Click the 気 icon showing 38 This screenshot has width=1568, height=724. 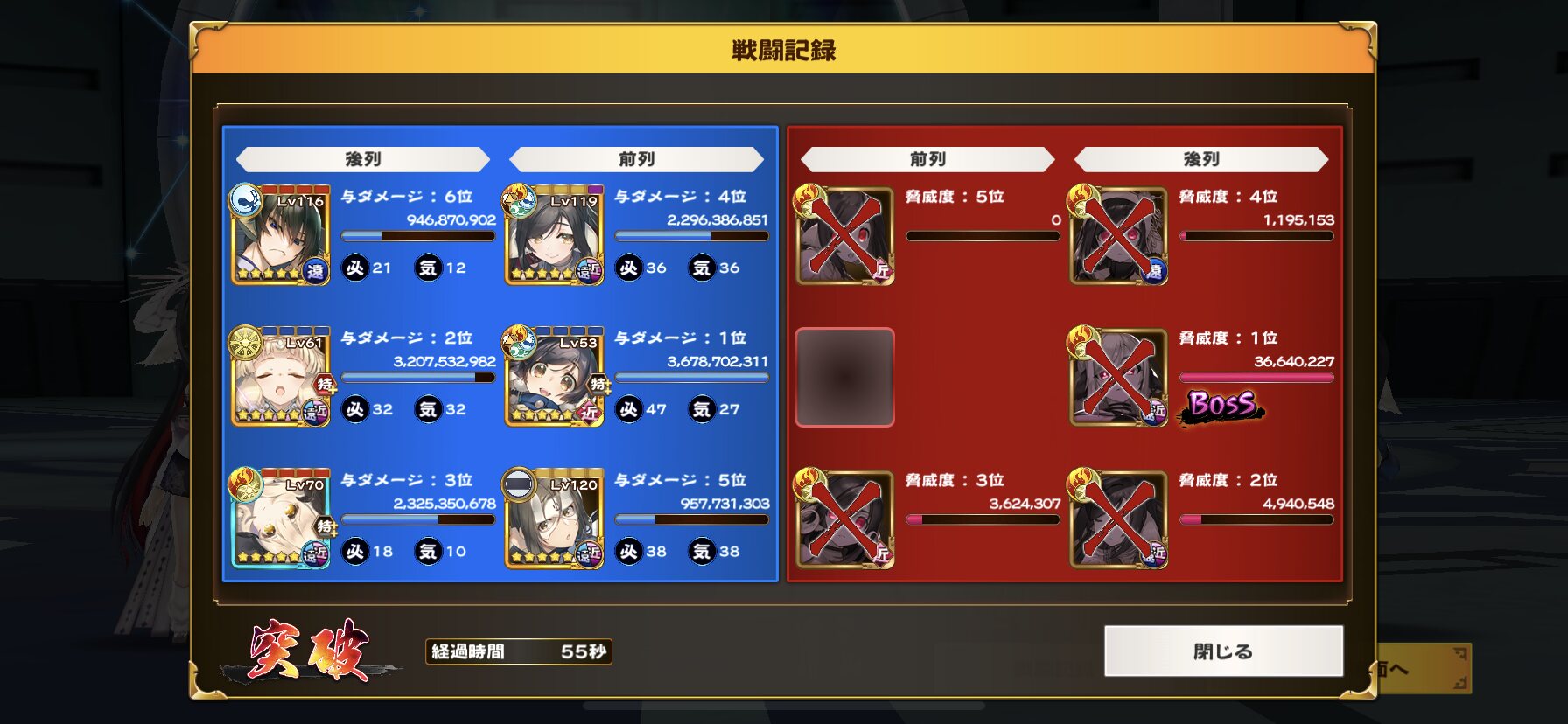pos(702,551)
